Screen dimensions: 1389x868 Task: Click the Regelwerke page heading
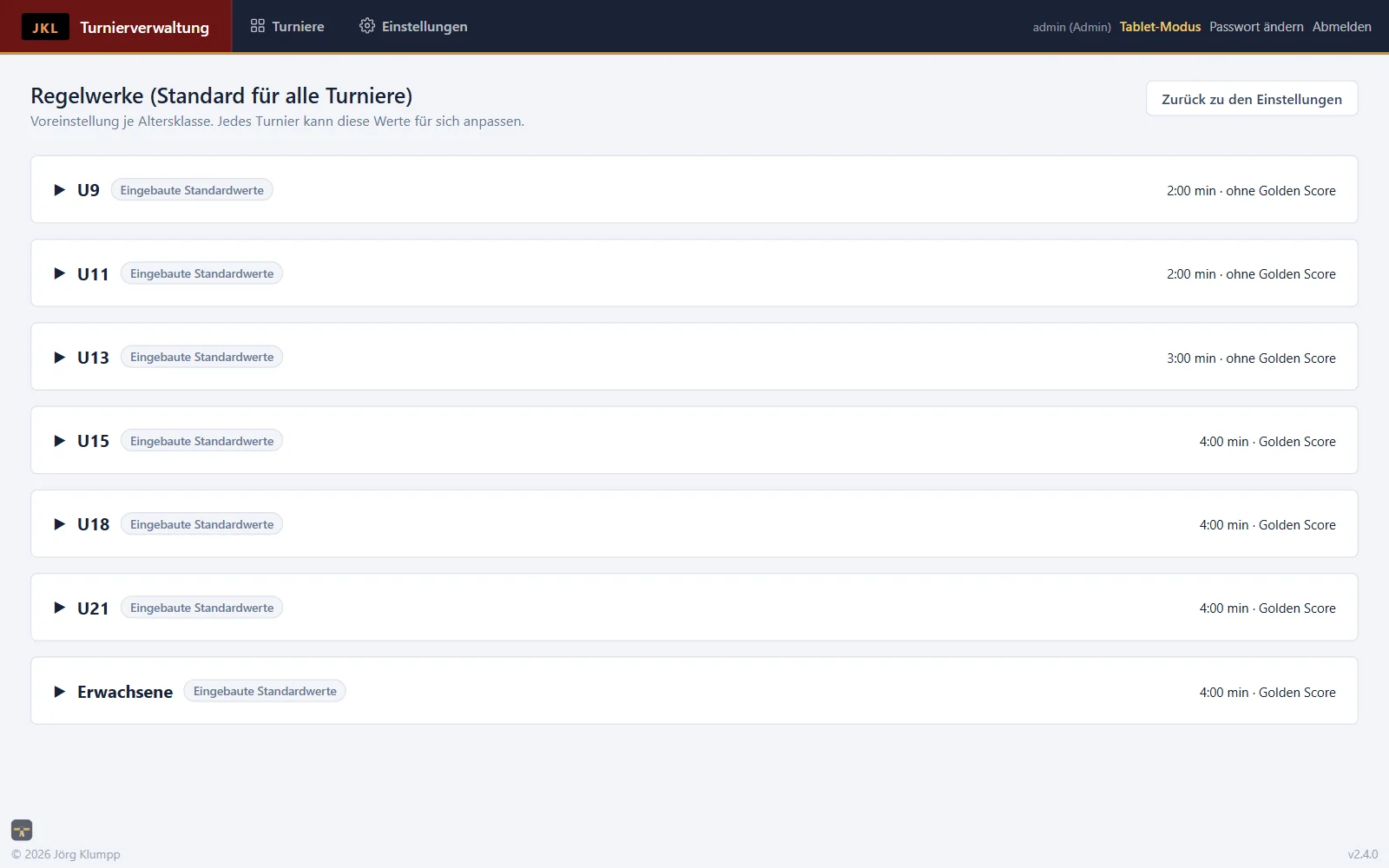pyautogui.click(x=221, y=95)
